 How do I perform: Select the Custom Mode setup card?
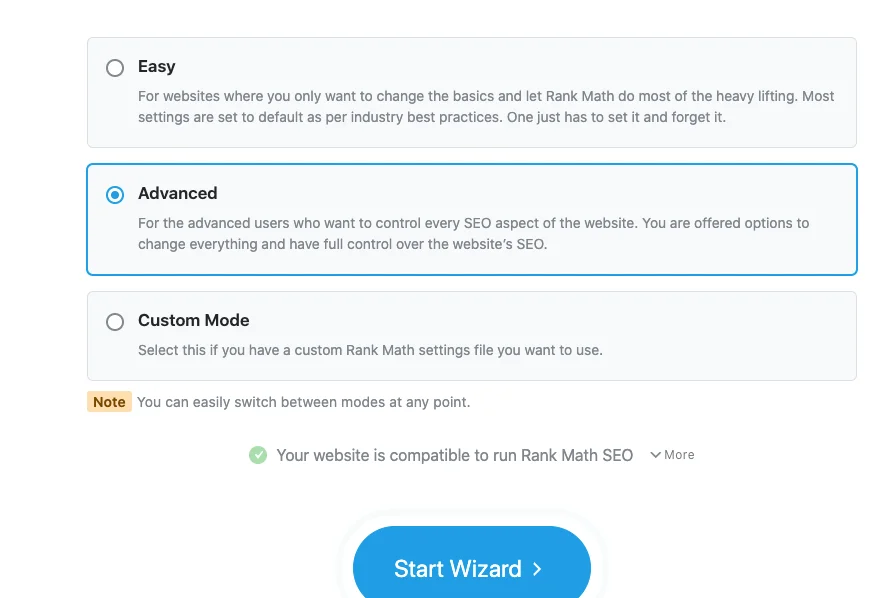click(x=470, y=333)
